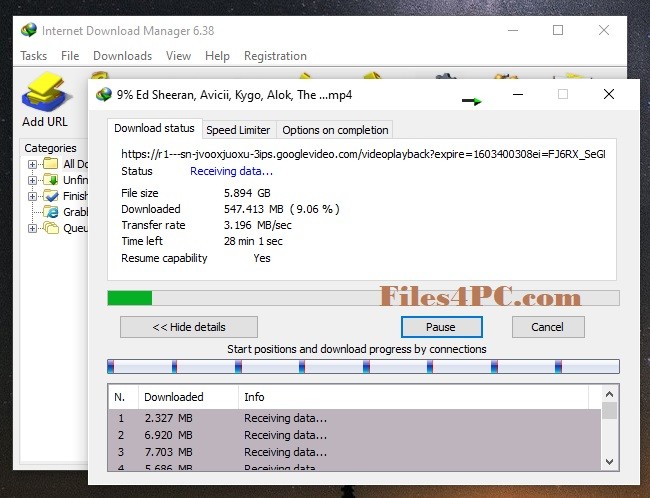Screen dimensions: 650x498
Task: Open the Help menu
Action: (x=217, y=56)
